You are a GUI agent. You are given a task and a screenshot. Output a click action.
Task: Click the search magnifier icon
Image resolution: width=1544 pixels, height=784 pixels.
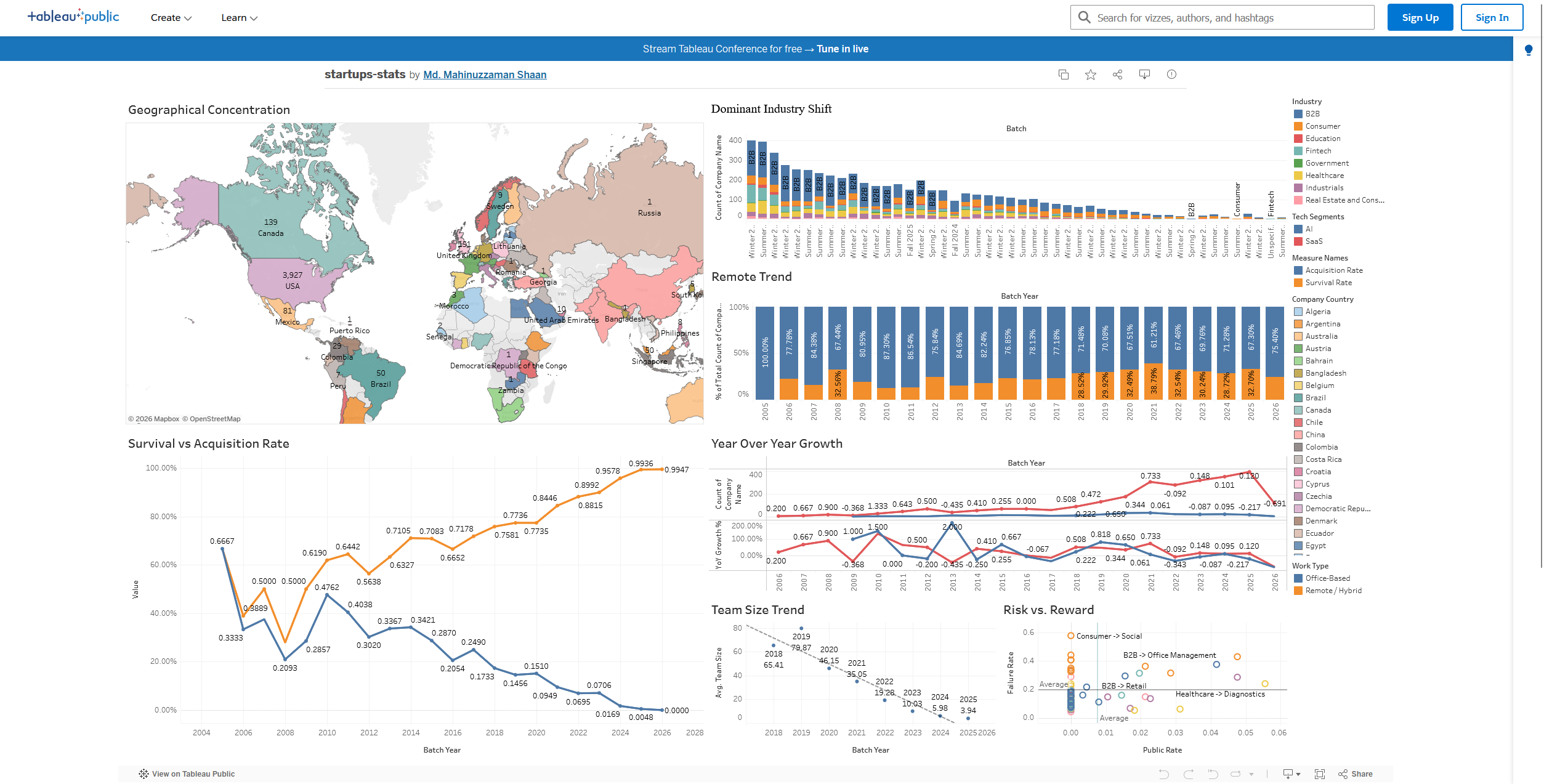(x=1085, y=17)
